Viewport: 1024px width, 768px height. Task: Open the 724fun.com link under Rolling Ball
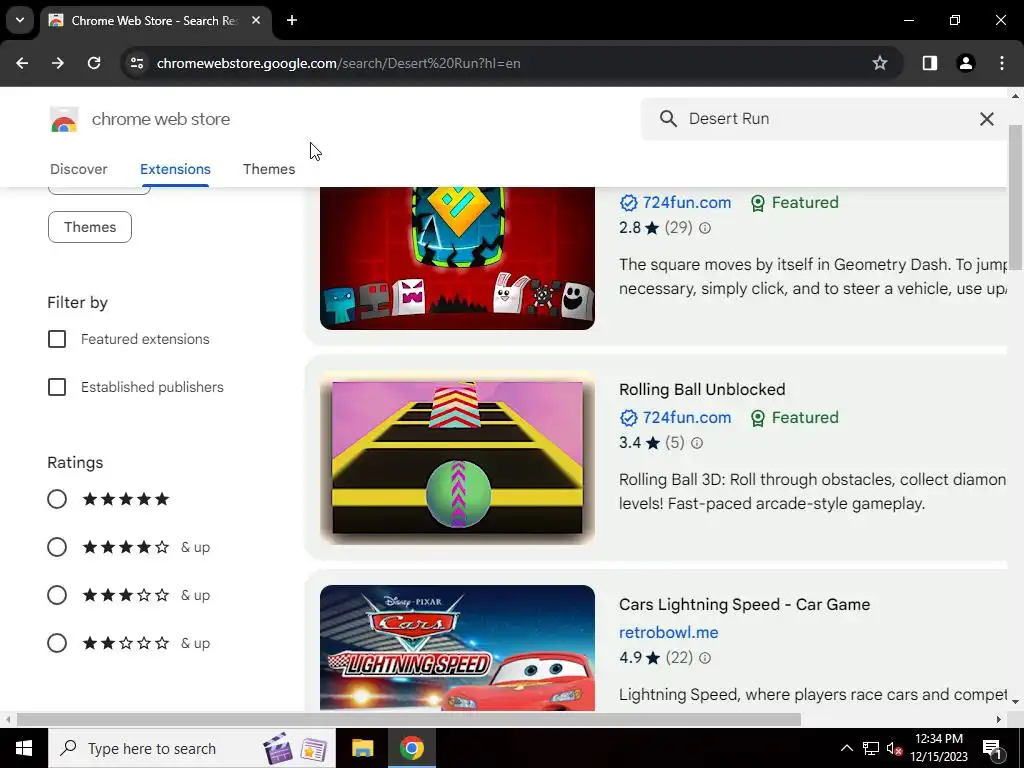tap(686, 418)
